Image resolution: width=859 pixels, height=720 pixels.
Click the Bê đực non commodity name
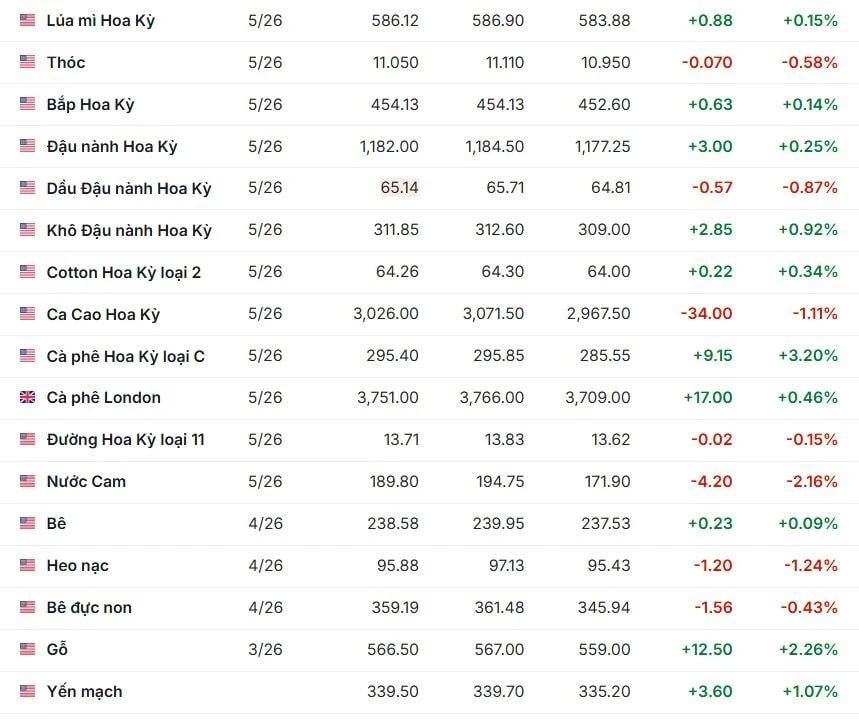89,608
